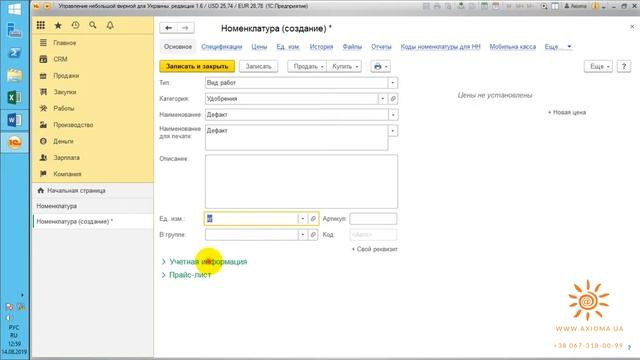The width and height of the screenshot is (640, 360).
Task: Open the Категория item link icon
Action: point(393,99)
